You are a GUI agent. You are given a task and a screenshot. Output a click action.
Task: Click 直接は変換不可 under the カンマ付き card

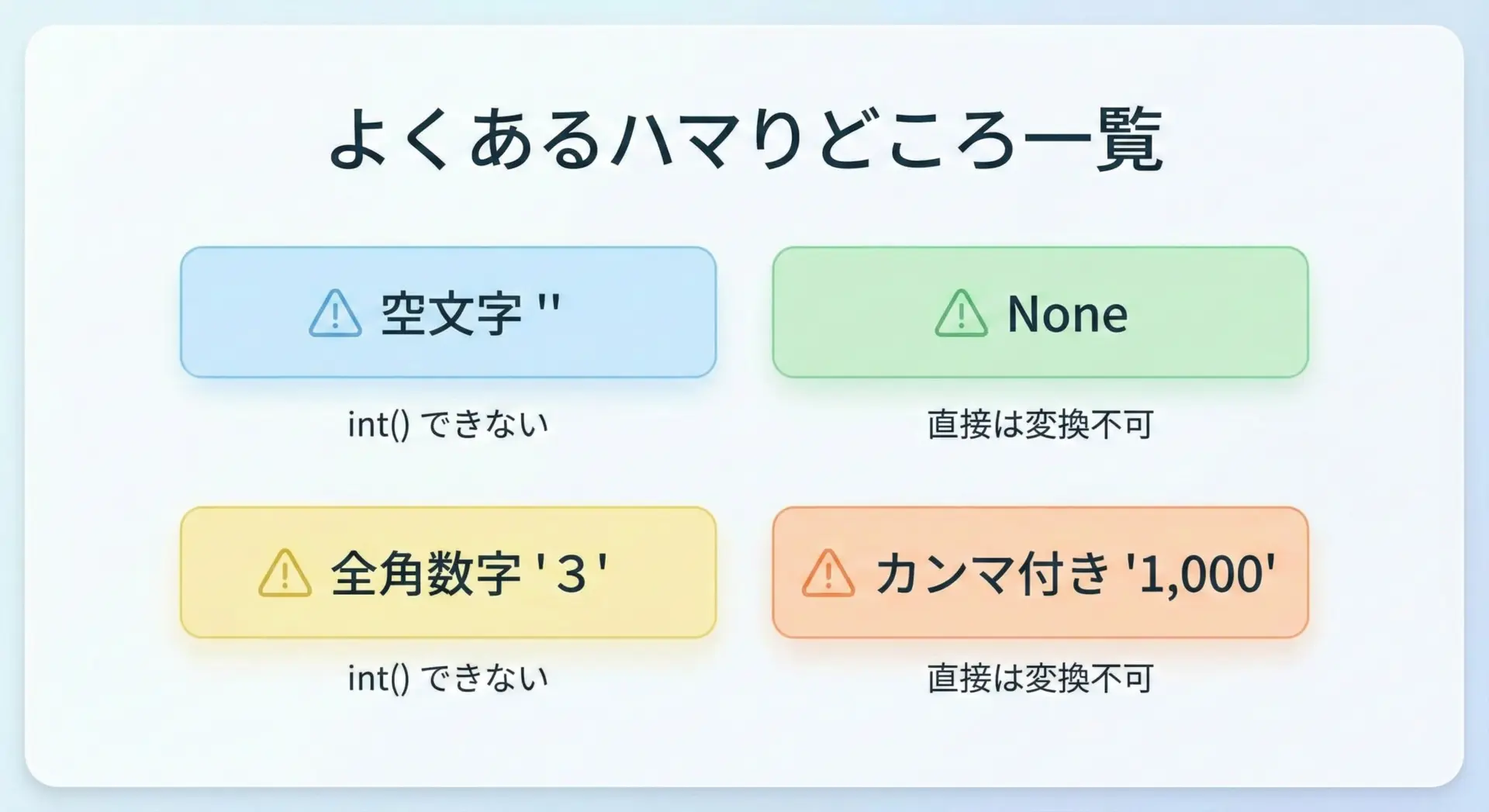pyautogui.click(x=1040, y=679)
